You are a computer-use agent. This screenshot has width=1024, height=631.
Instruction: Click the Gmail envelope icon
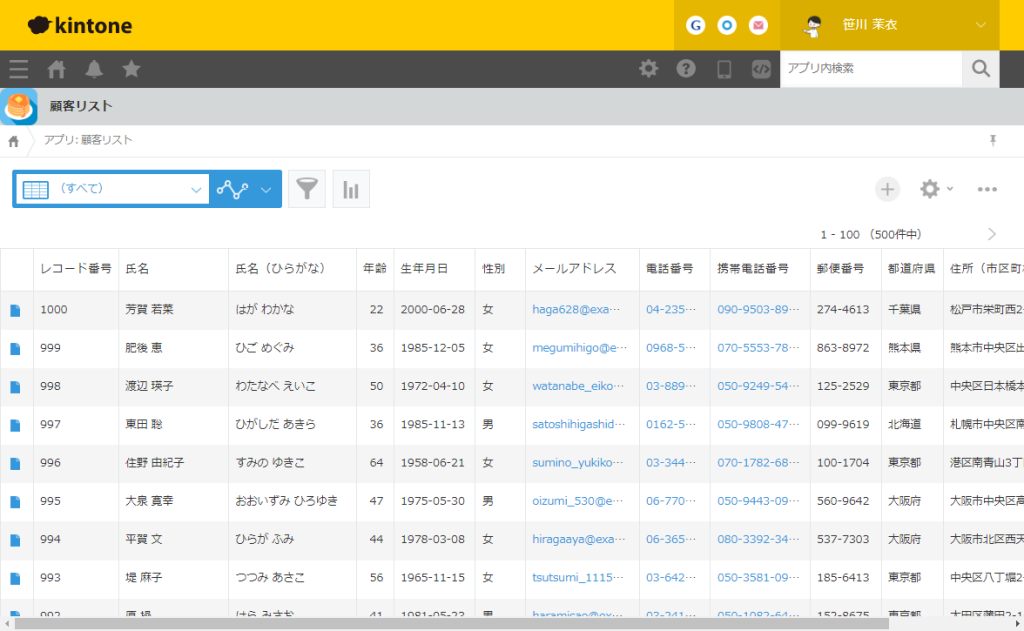point(758,25)
